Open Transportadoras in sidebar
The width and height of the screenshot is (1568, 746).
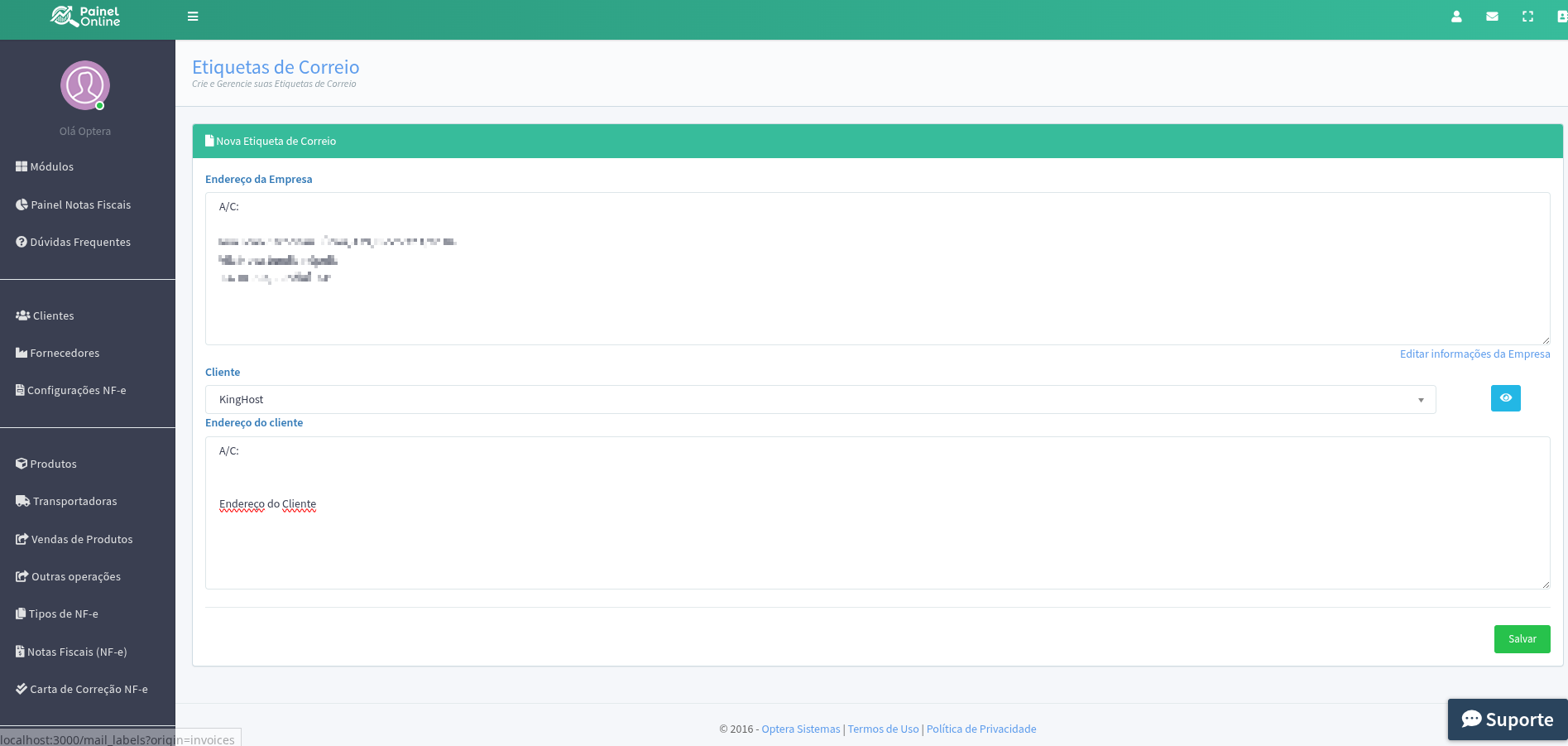(x=74, y=502)
